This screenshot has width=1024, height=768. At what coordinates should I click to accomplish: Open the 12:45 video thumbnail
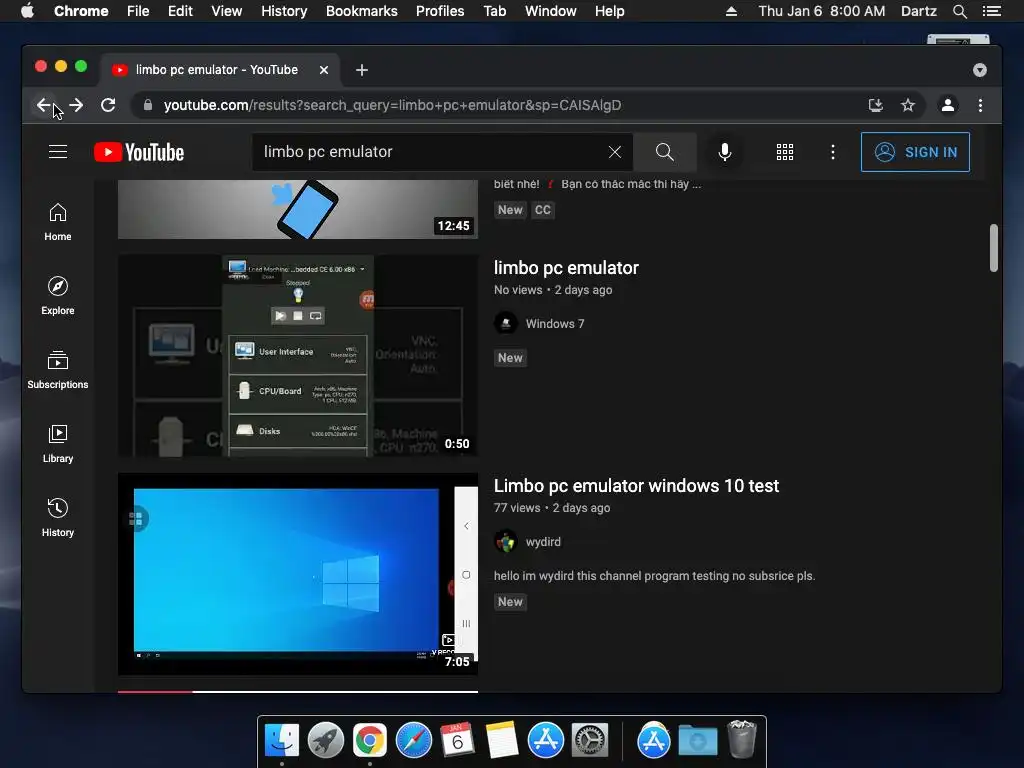coord(298,209)
